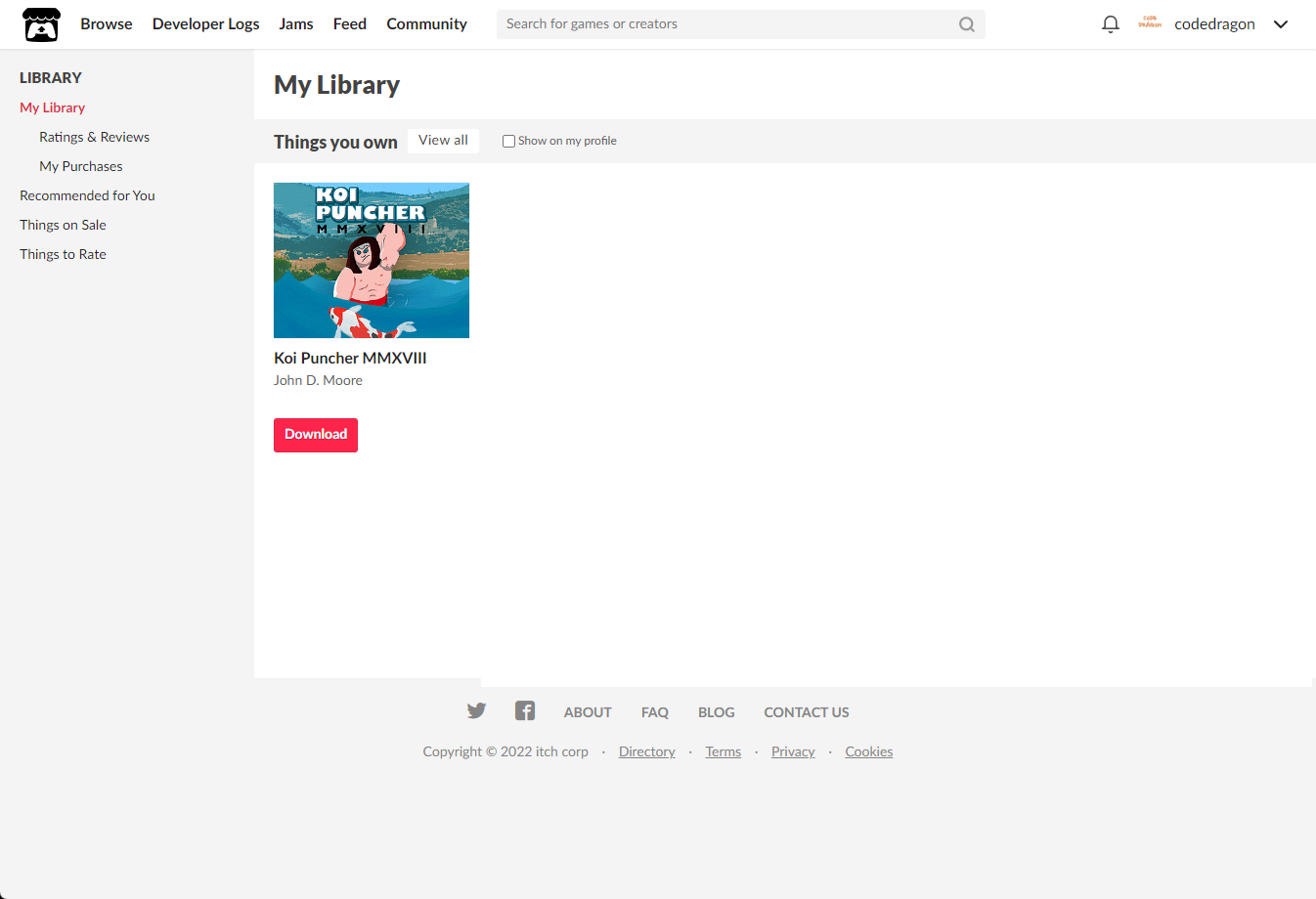Enable Show on my profile checkbox
Screen dimensions: 1316x899
pos(508,141)
